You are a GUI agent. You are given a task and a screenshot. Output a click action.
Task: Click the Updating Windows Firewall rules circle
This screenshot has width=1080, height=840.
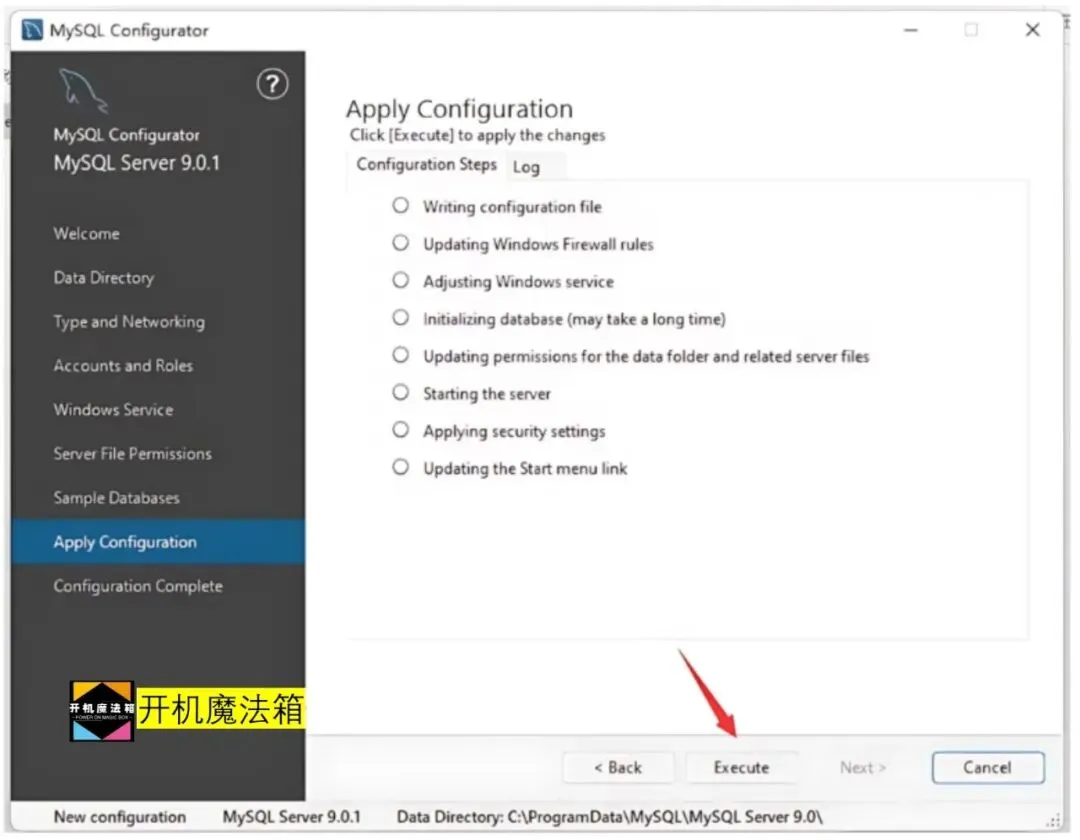400,242
